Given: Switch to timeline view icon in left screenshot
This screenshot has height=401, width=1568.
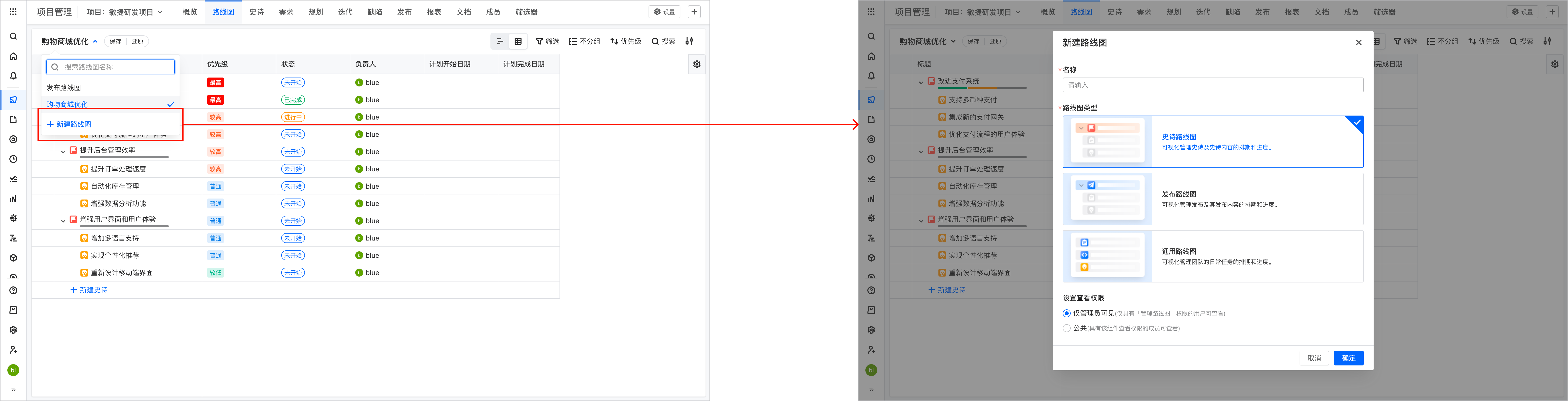Looking at the screenshot, I should (500, 41).
